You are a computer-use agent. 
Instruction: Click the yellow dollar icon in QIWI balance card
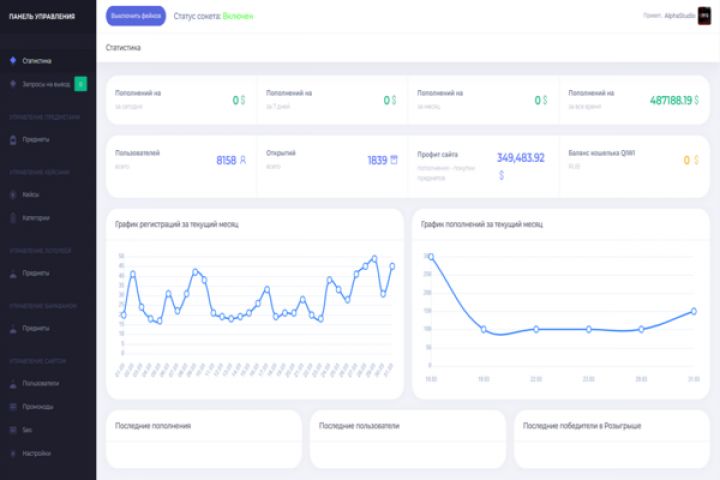click(696, 160)
